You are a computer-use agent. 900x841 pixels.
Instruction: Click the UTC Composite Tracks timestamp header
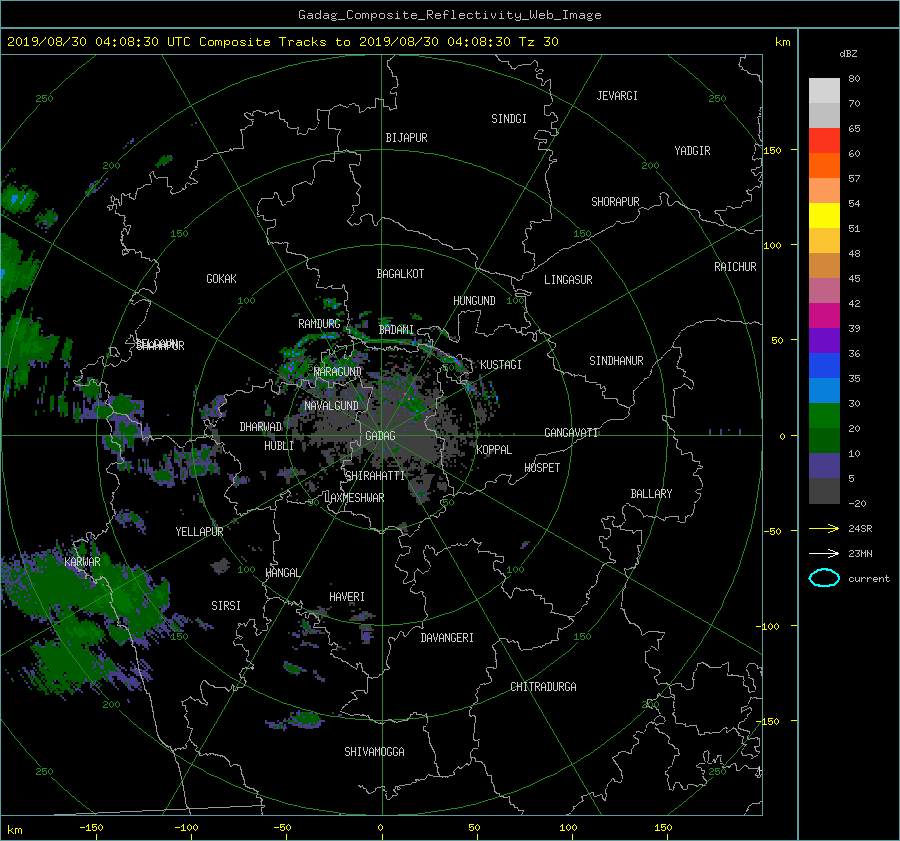point(282,41)
